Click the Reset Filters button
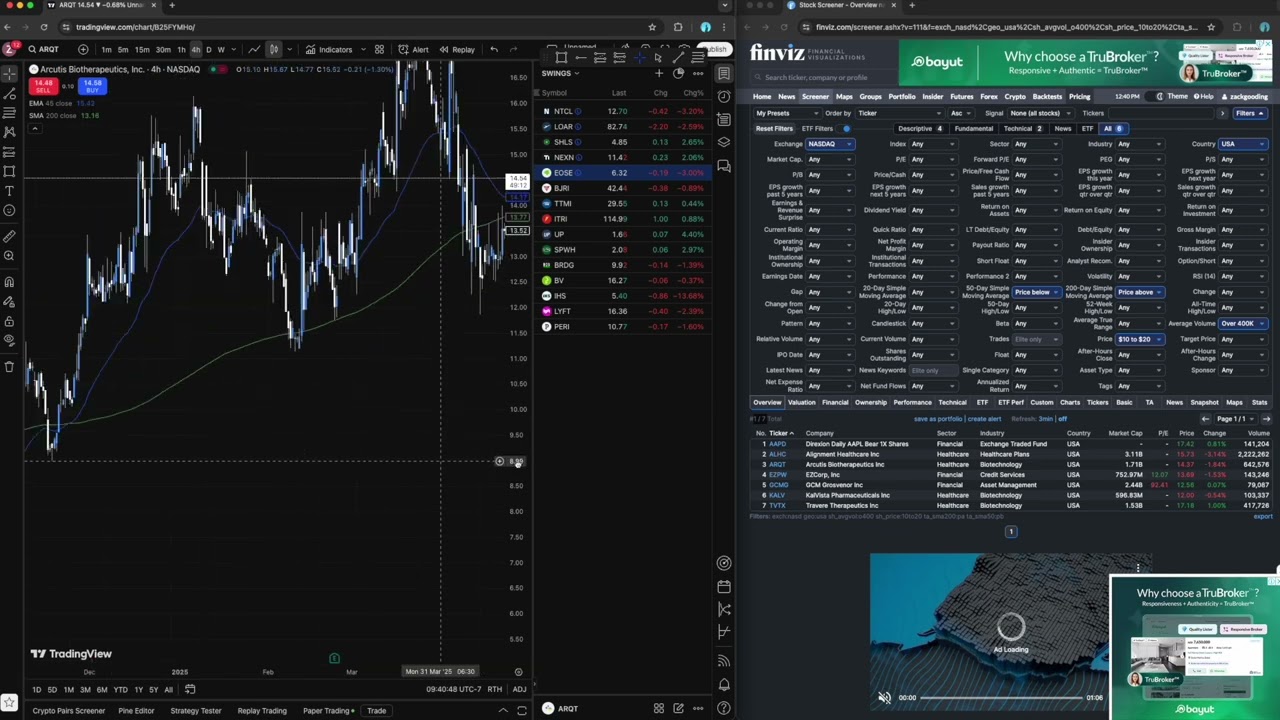The image size is (1280, 720). pos(774,128)
